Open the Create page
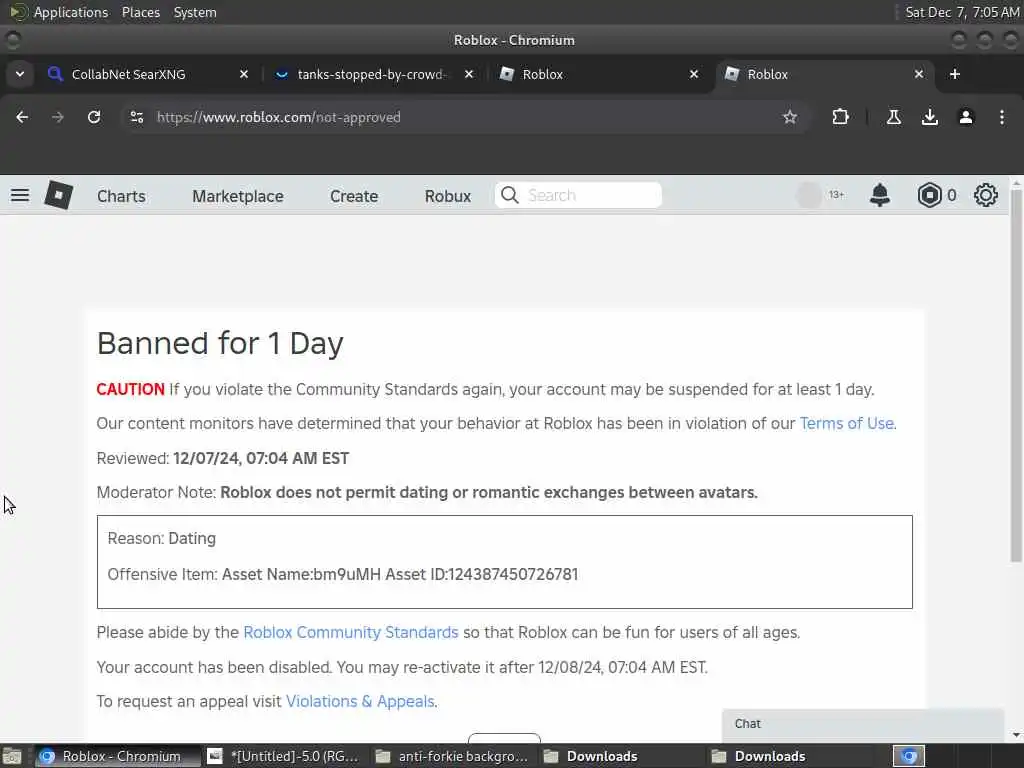This screenshot has height=768, width=1024. [x=354, y=196]
